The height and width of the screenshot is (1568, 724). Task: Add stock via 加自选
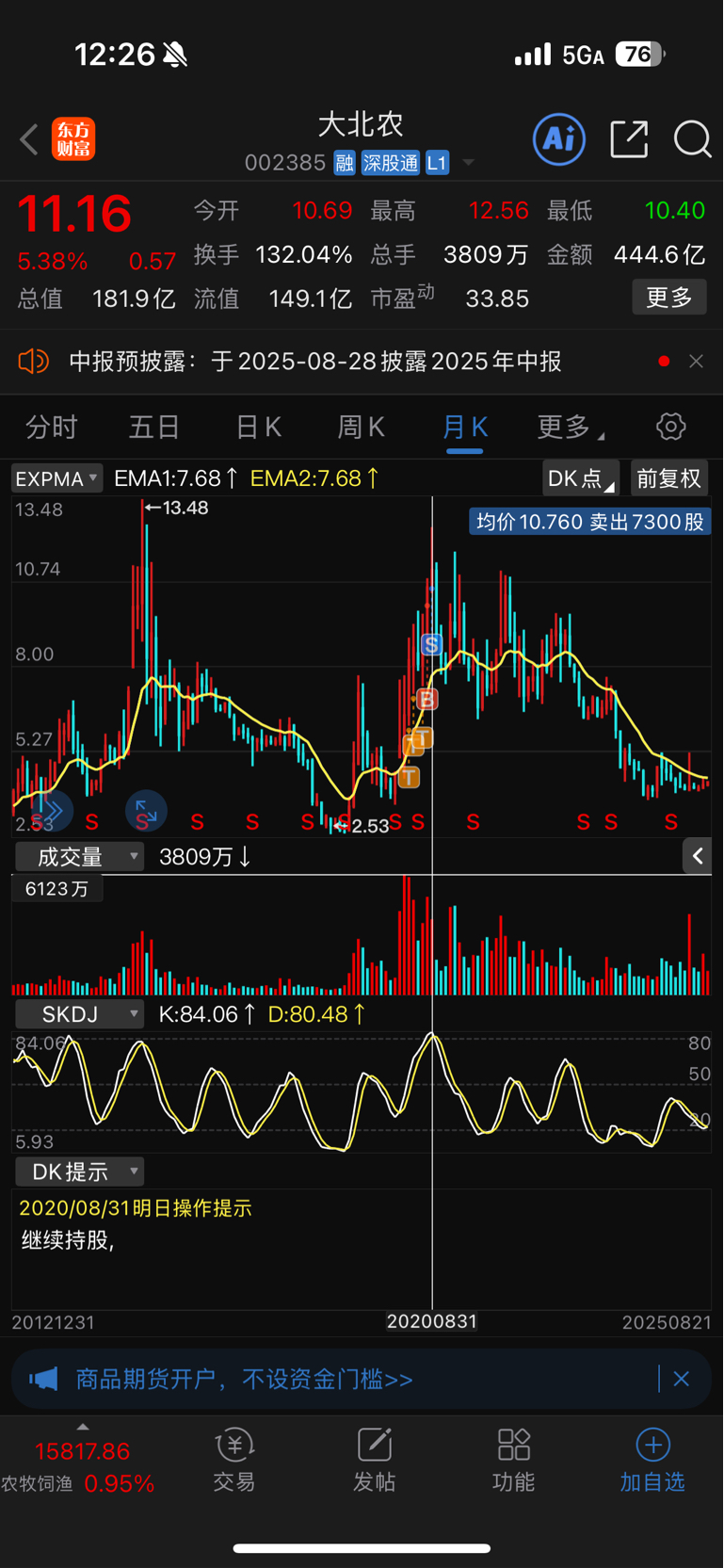coord(652,1461)
